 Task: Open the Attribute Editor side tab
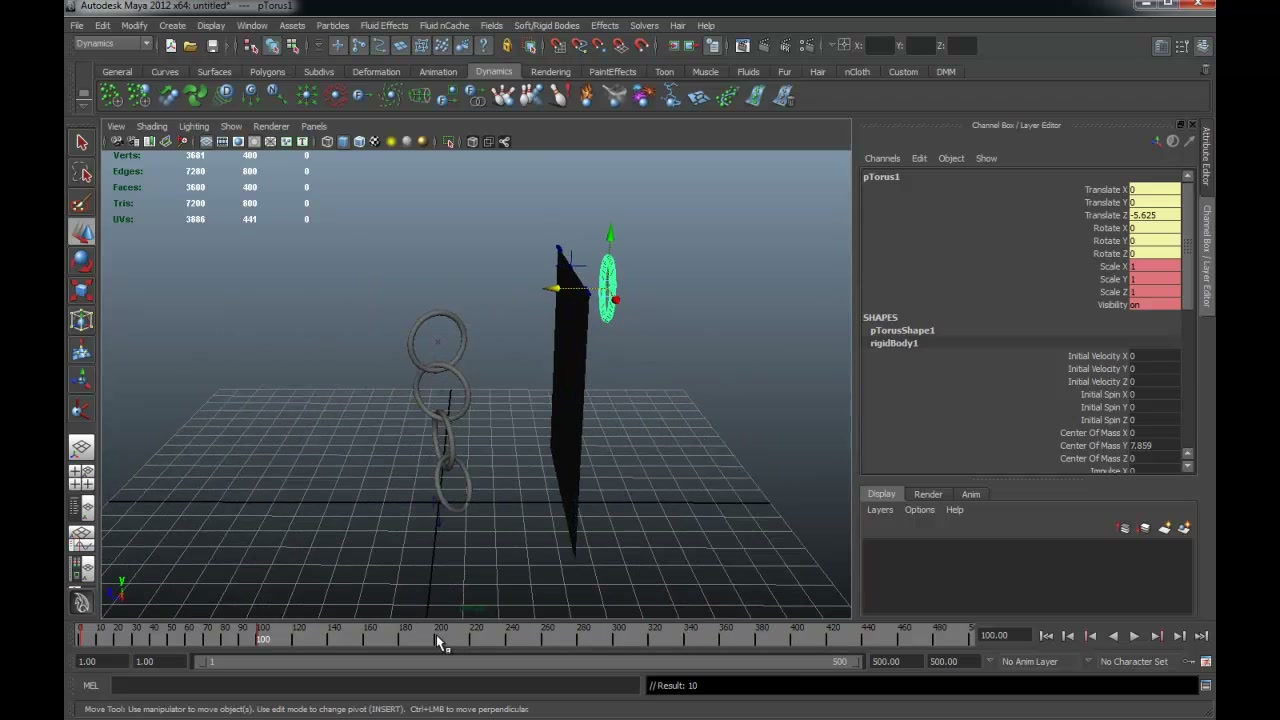click(1207, 156)
